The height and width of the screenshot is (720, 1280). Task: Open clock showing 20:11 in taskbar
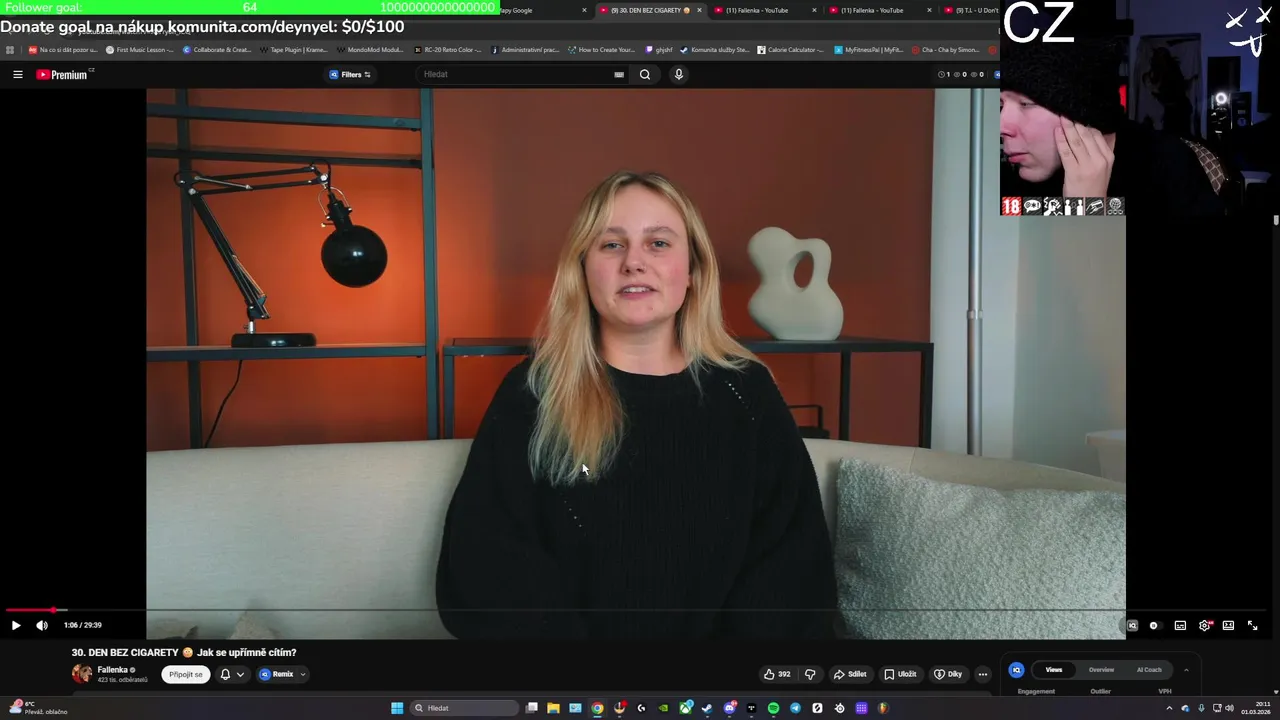(x=1255, y=708)
